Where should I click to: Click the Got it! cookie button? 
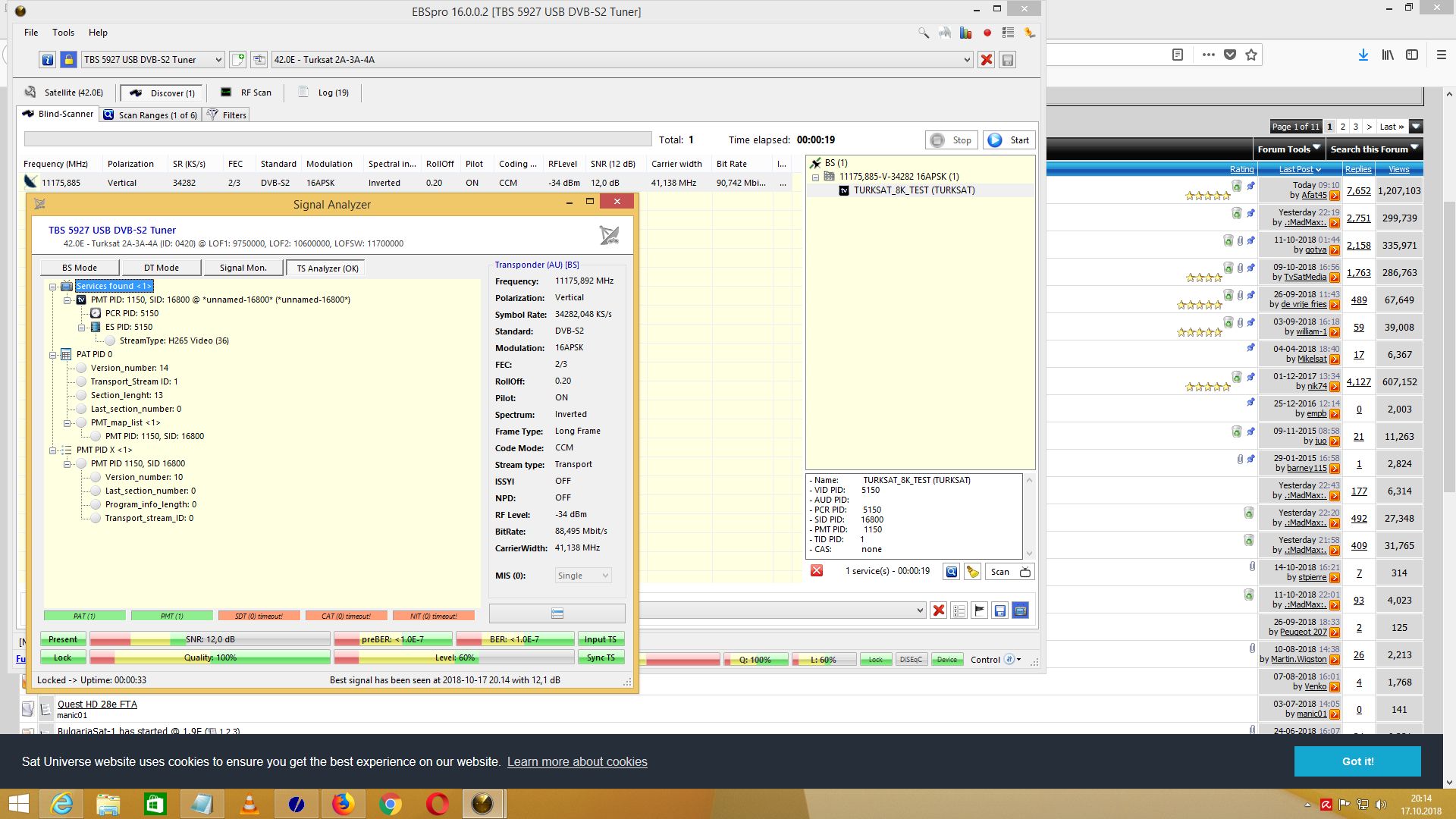coord(1357,761)
